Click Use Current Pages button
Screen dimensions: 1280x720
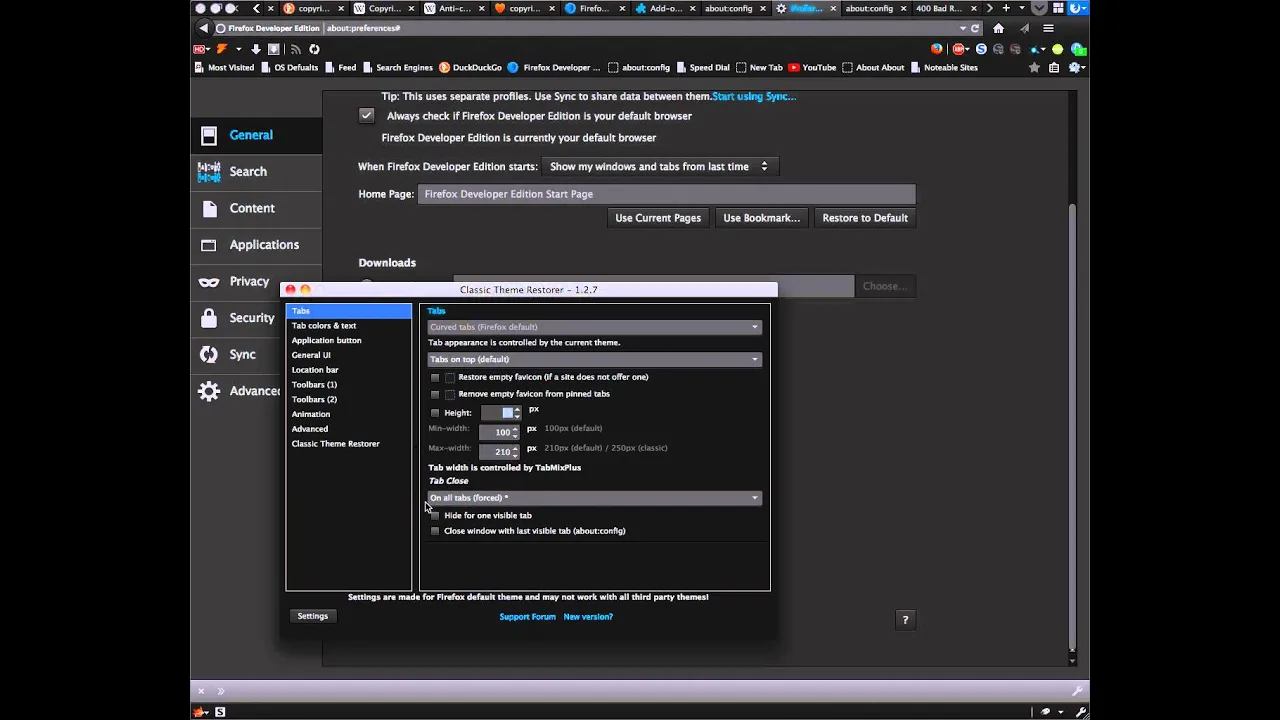(658, 218)
